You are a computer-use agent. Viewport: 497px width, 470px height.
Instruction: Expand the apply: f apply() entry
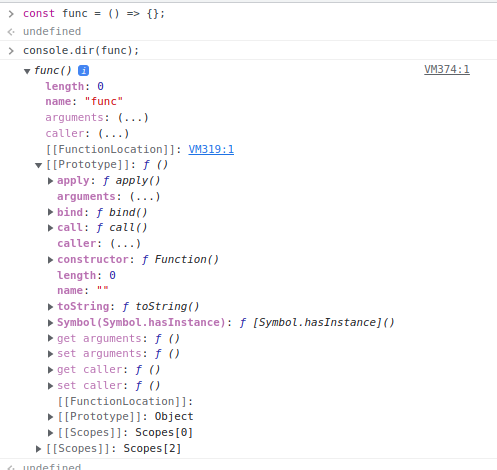(50, 181)
